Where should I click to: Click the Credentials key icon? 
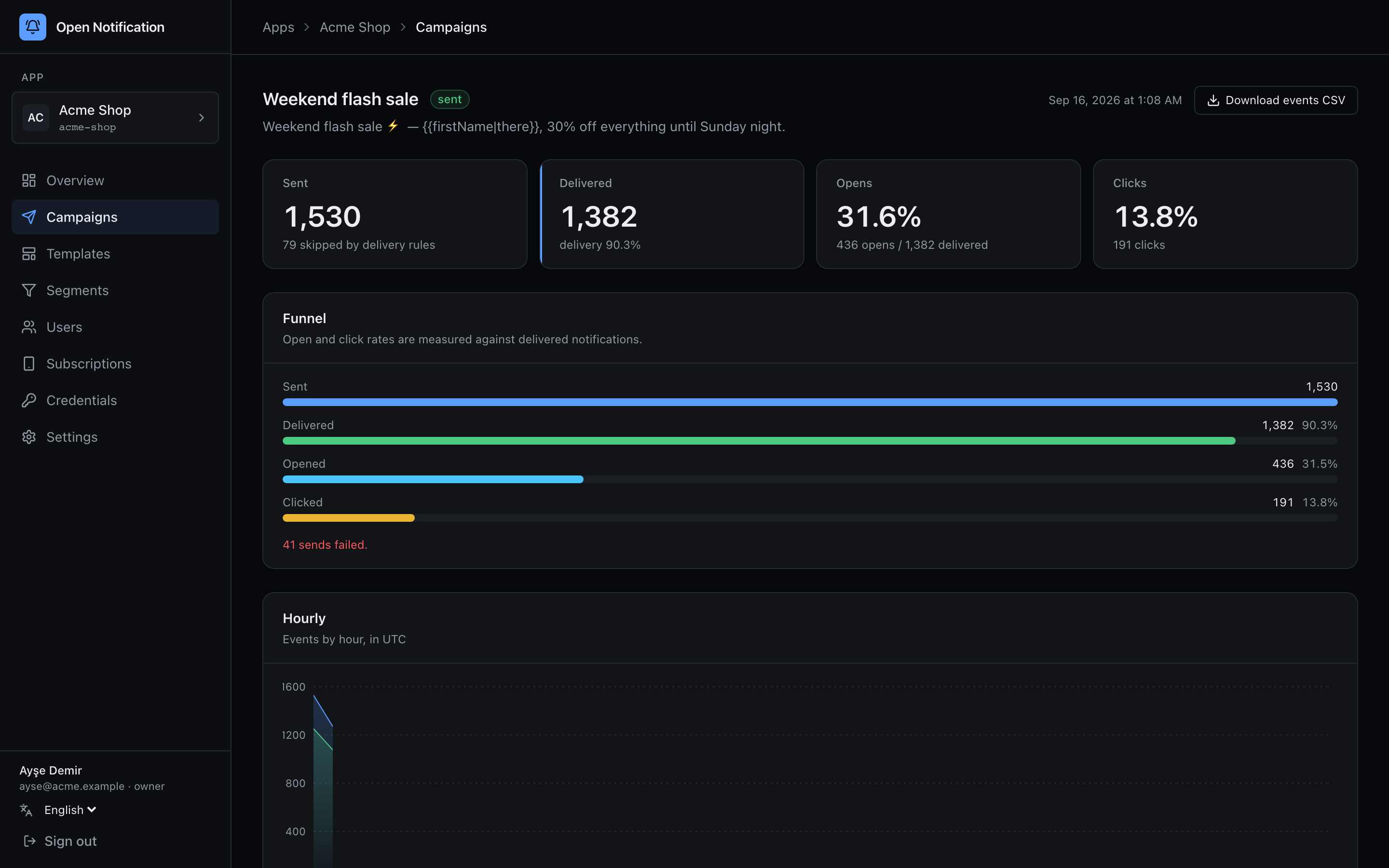pos(29,401)
